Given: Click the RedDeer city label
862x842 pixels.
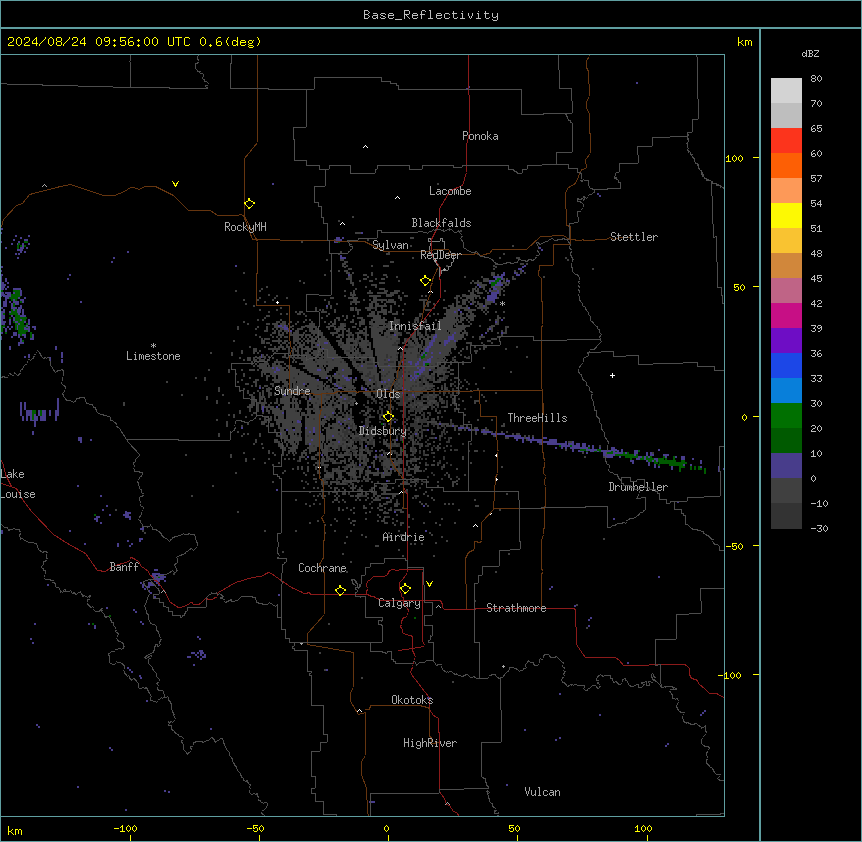Looking at the screenshot, I should 440,255.
